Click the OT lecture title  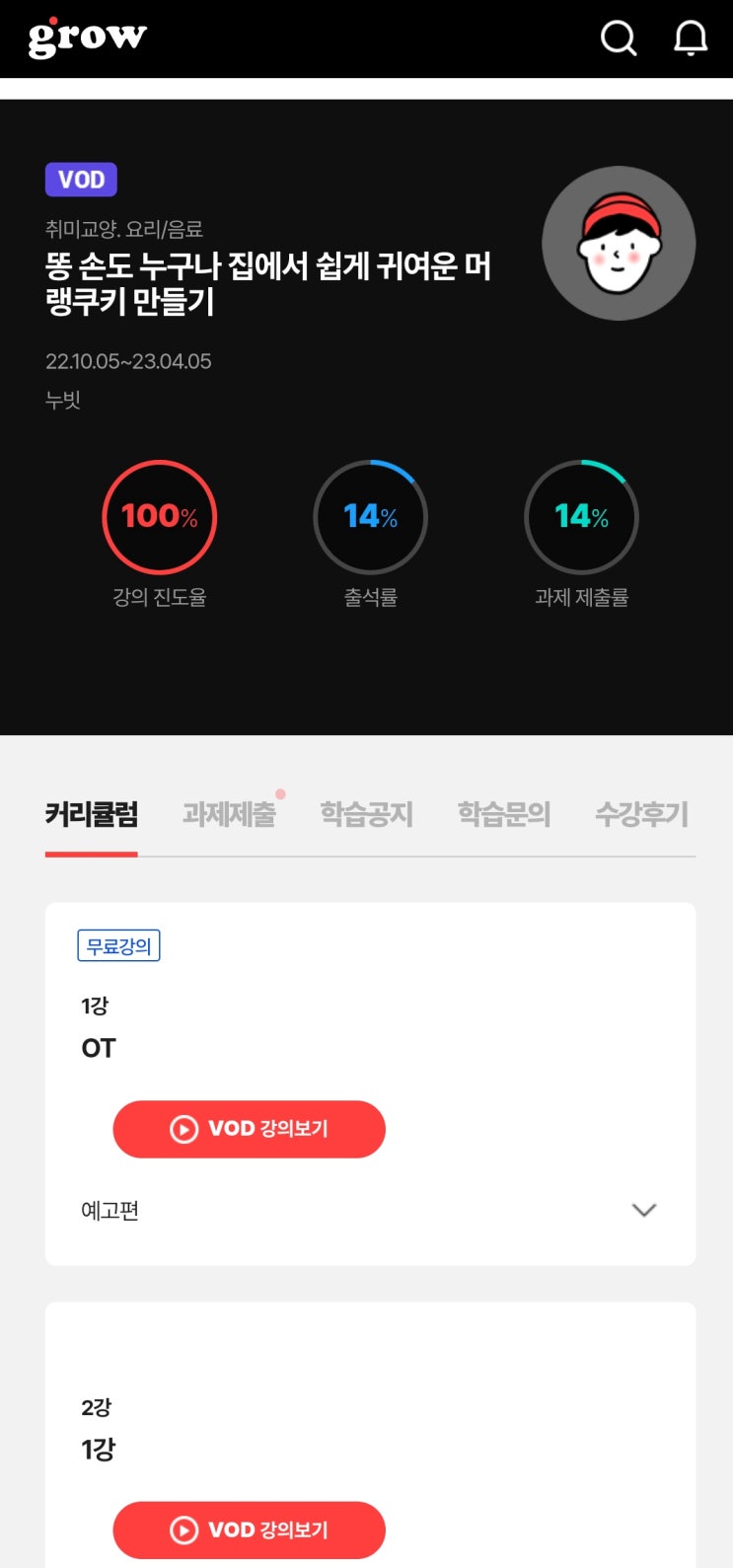click(99, 1048)
